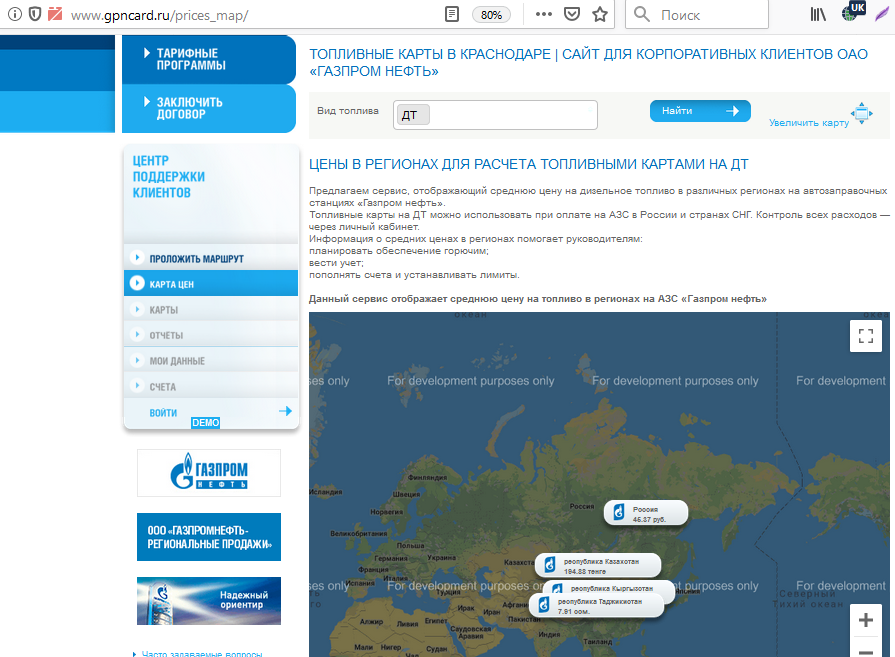Screen dimensions: 895x657
Task: Toggle reader view icon in address bar
Action: (x=452, y=15)
